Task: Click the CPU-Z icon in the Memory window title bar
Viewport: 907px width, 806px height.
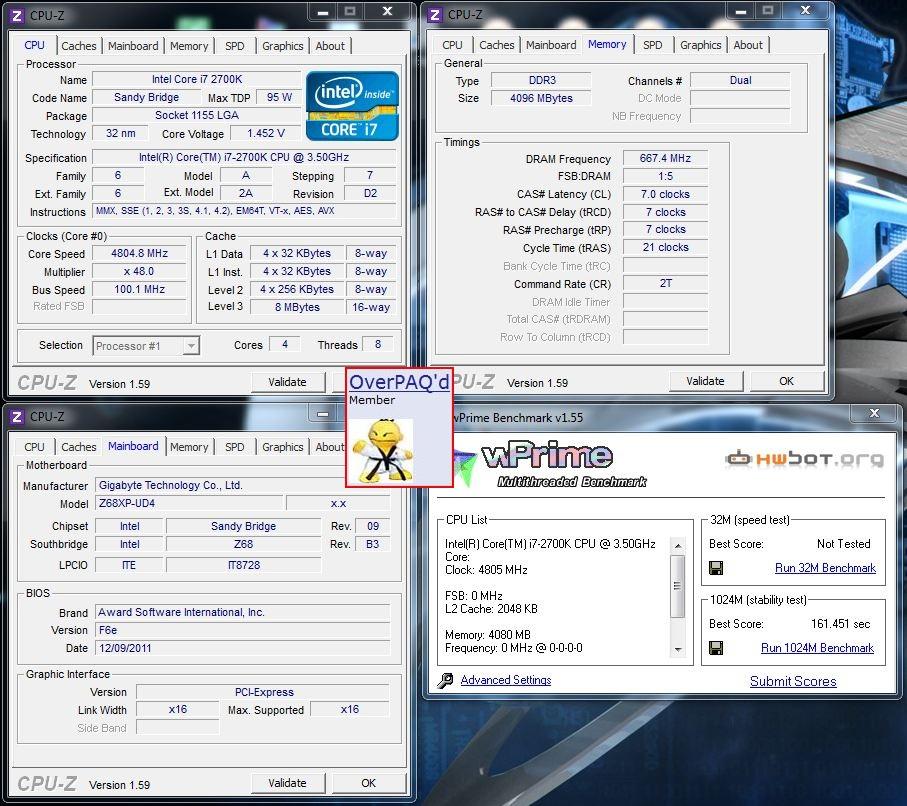Action: [435, 14]
